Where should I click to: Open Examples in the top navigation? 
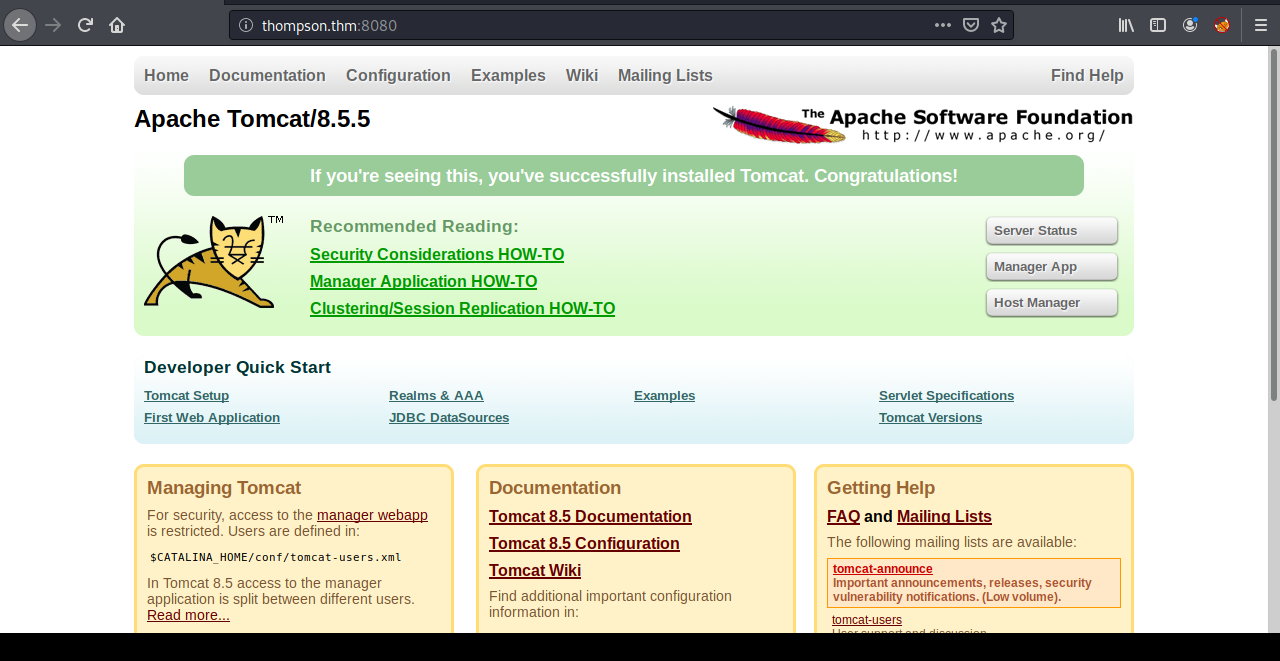[x=508, y=75]
